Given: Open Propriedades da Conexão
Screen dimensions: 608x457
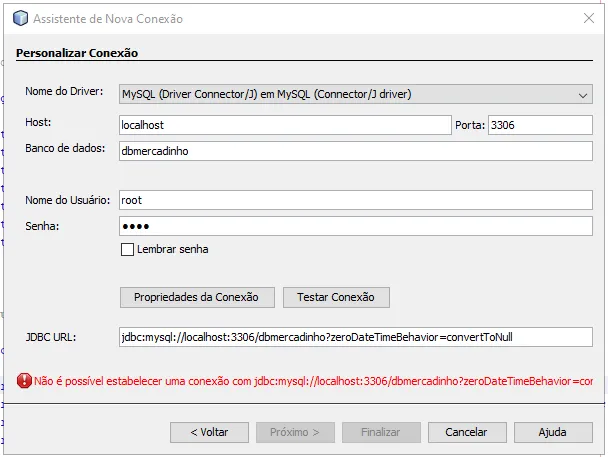Looking at the screenshot, I should 197,297.
